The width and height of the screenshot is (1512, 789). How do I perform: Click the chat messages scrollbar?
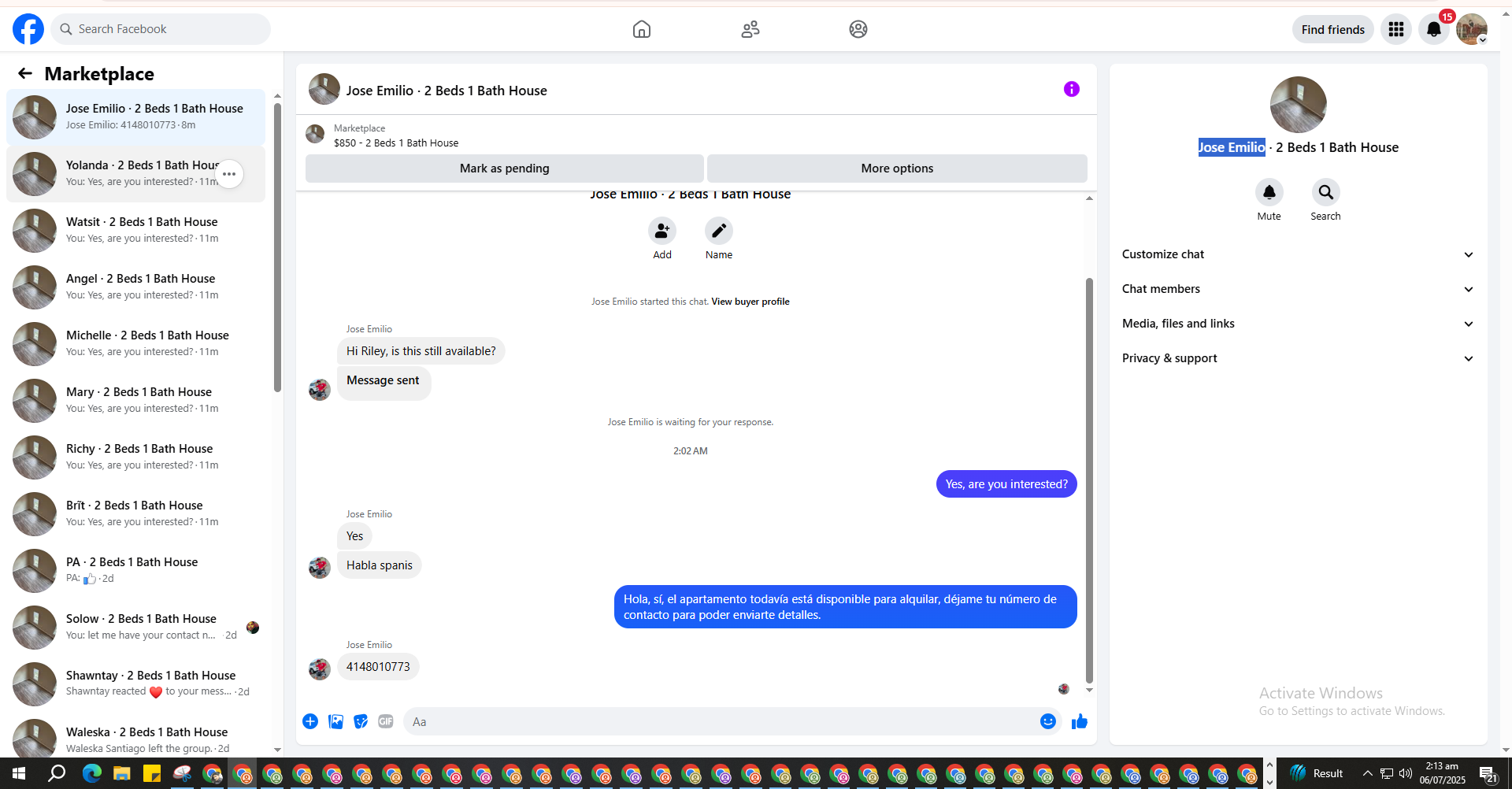click(1089, 480)
